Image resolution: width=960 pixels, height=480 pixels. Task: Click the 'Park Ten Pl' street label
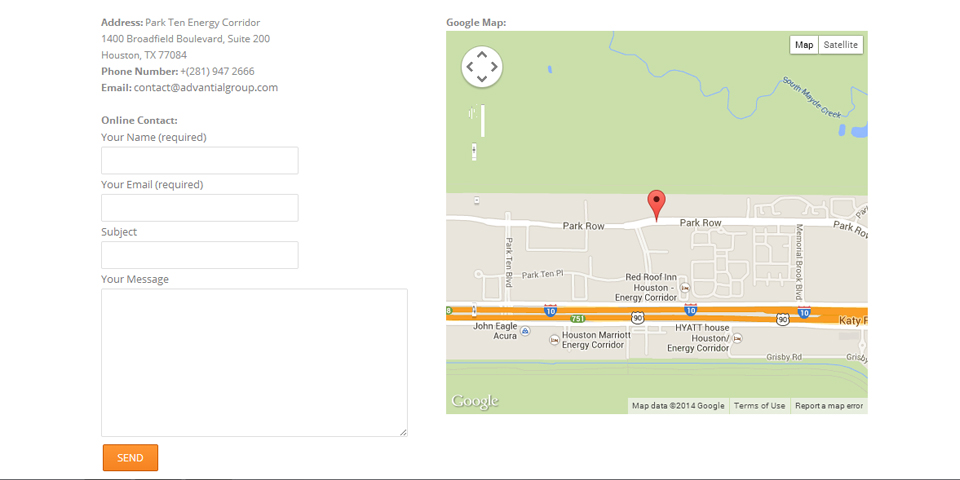(x=542, y=274)
